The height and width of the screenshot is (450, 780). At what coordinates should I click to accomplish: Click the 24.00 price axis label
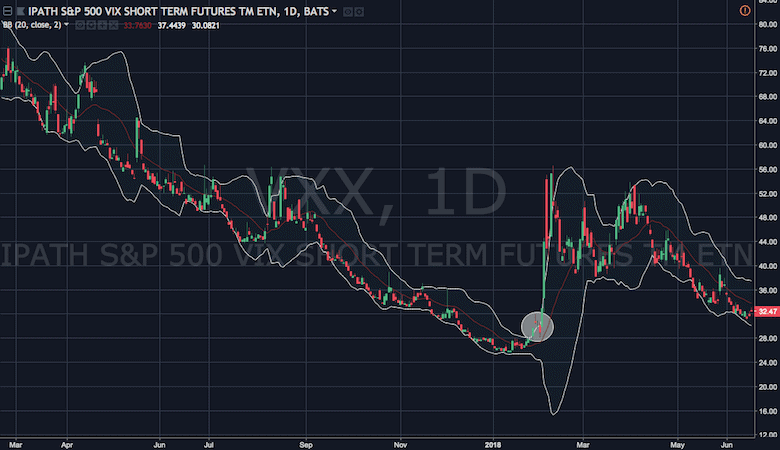click(x=768, y=363)
